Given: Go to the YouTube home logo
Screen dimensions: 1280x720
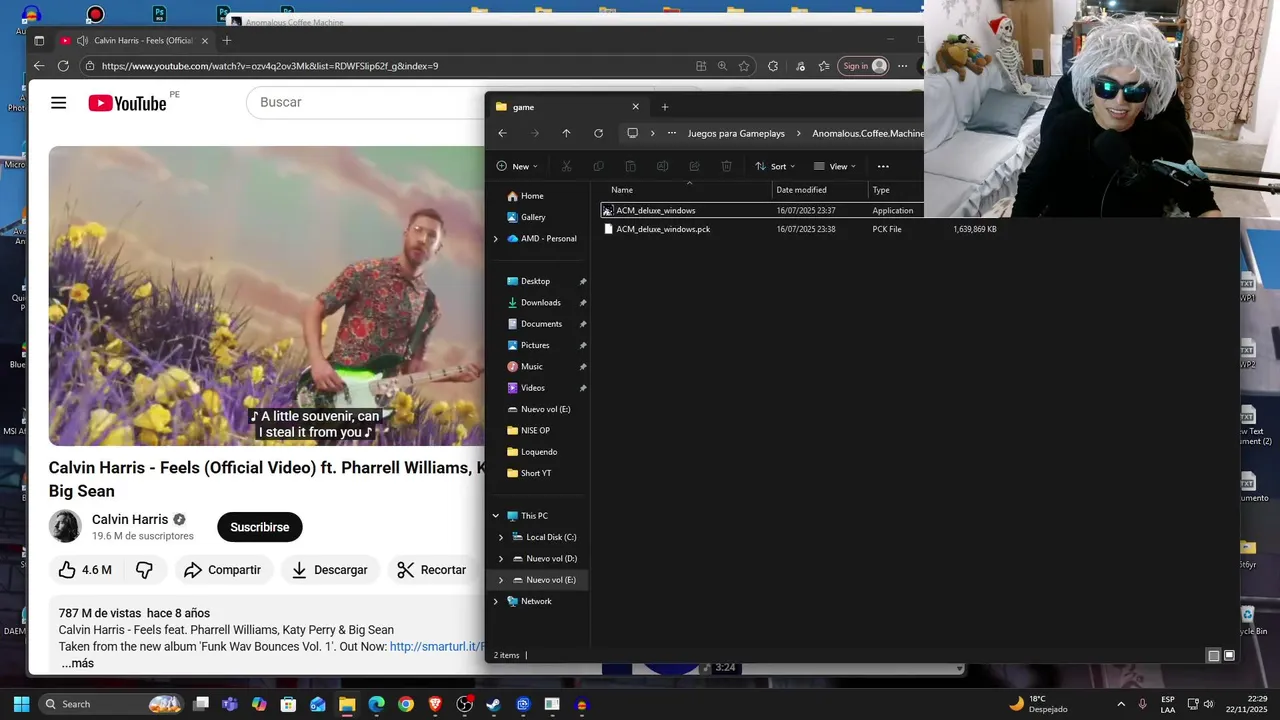Looking at the screenshot, I should tap(127, 103).
